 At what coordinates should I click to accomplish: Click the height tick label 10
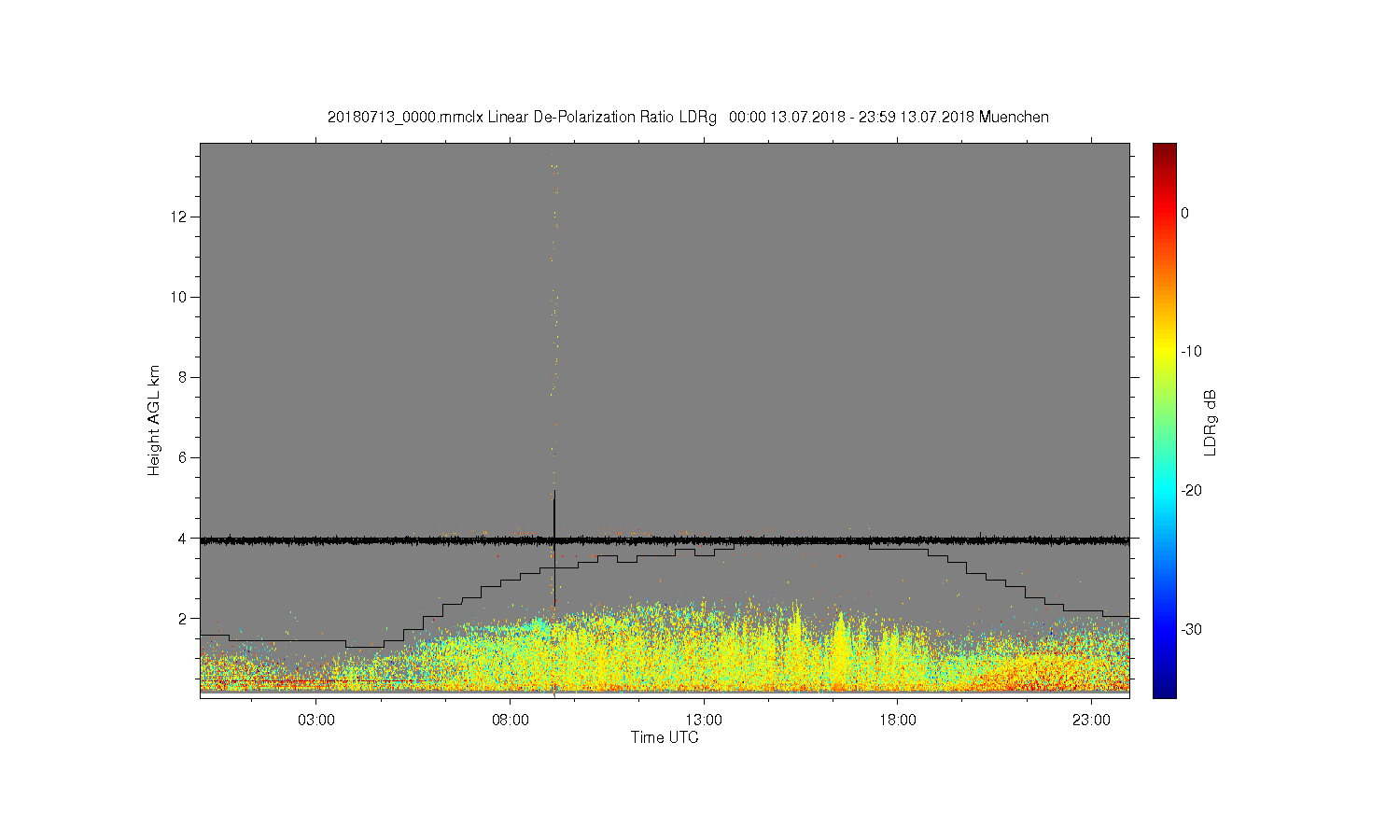[x=179, y=298]
